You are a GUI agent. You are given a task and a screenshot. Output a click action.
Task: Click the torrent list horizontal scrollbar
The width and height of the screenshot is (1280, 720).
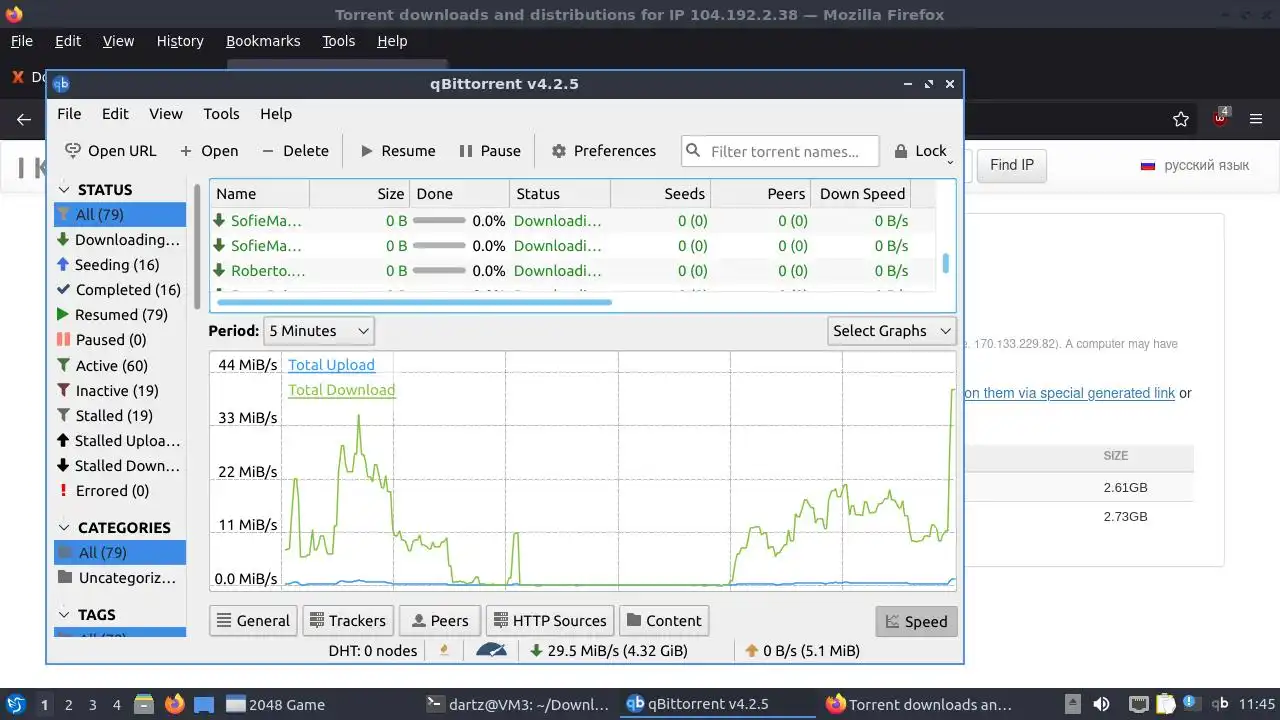coord(414,301)
